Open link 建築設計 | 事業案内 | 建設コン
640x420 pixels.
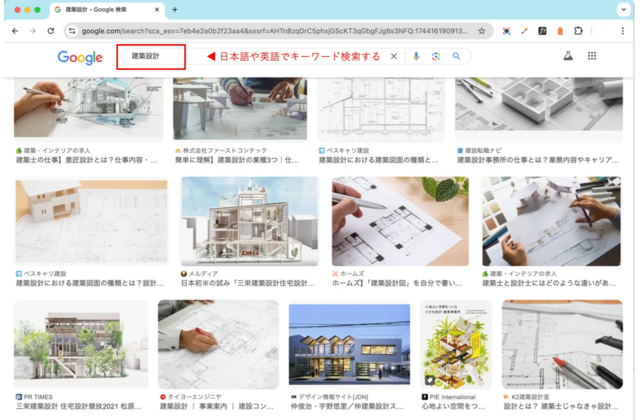point(216,407)
